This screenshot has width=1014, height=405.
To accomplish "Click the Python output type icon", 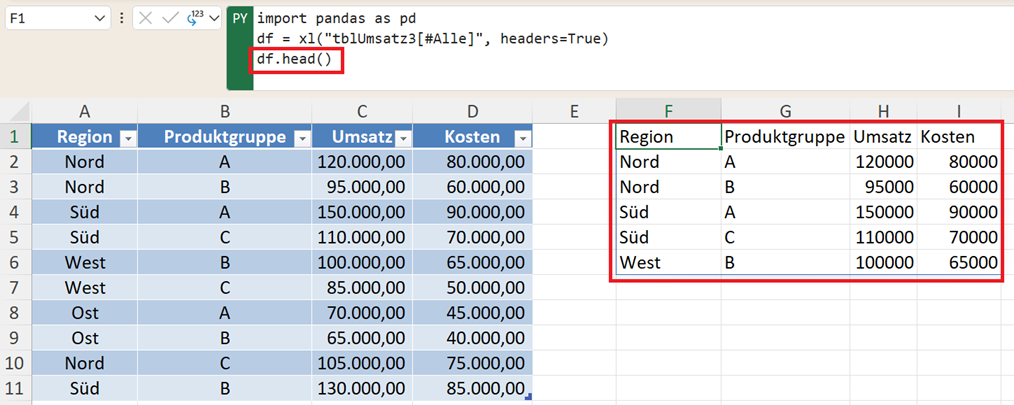I will pyautogui.click(x=195, y=19).
